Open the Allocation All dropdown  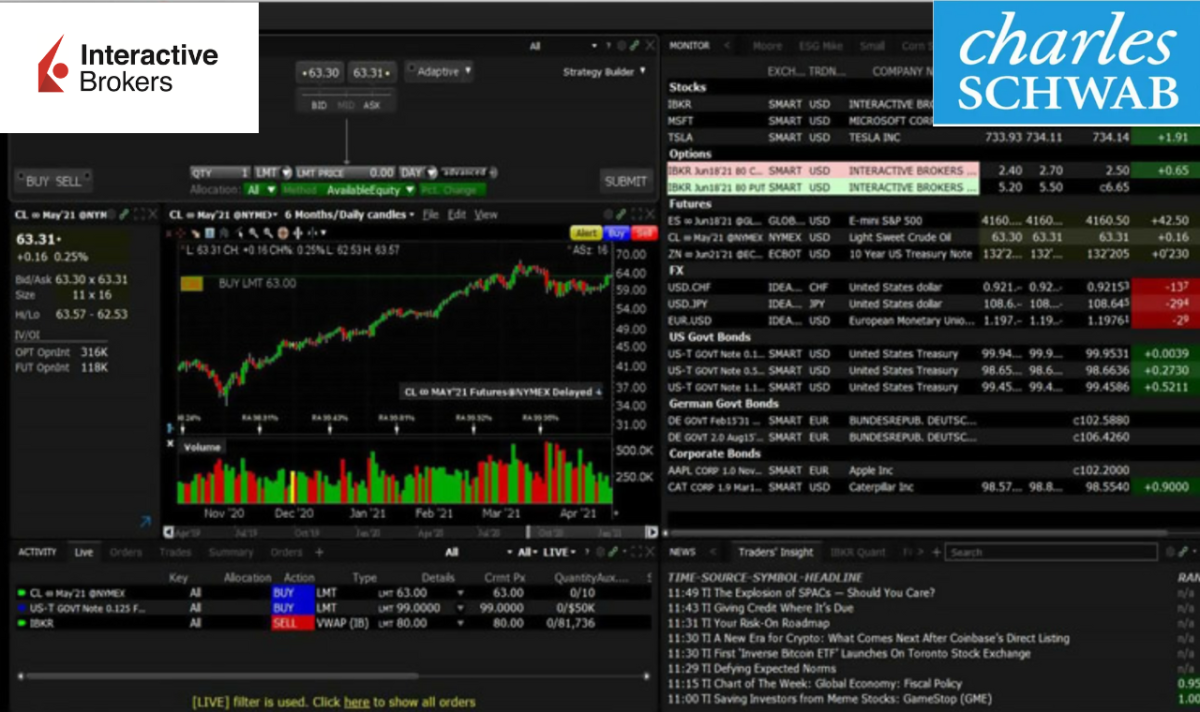[261, 190]
